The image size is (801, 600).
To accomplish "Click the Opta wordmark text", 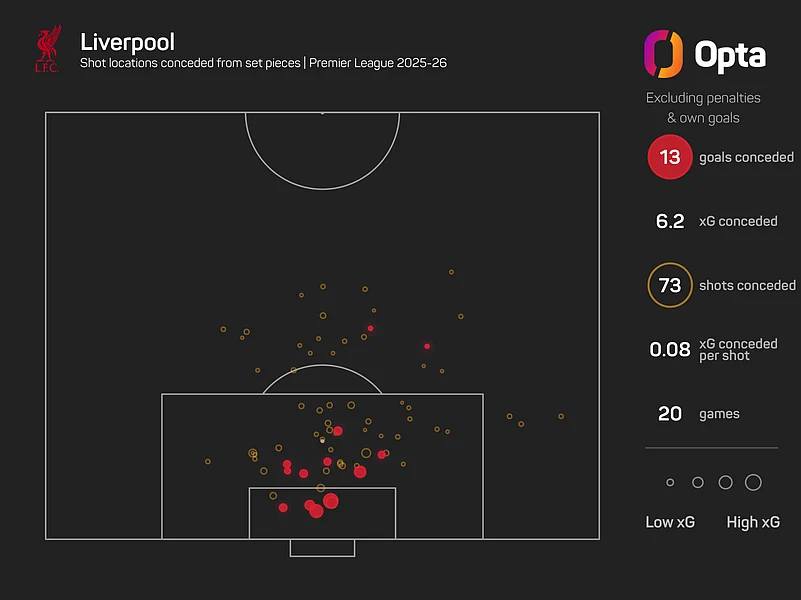I will (729, 54).
